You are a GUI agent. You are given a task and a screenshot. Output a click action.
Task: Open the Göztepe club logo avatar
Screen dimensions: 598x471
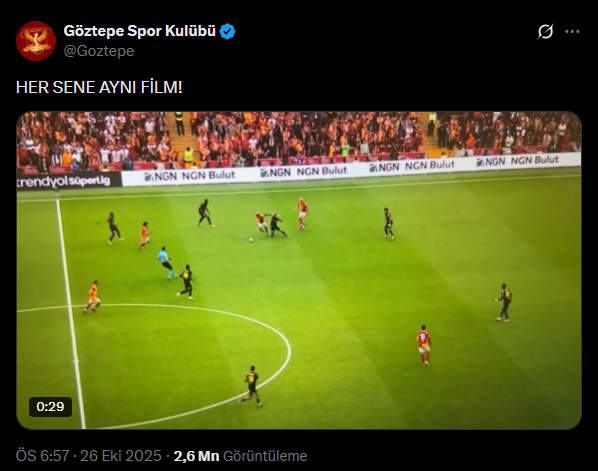tap(36, 41)
